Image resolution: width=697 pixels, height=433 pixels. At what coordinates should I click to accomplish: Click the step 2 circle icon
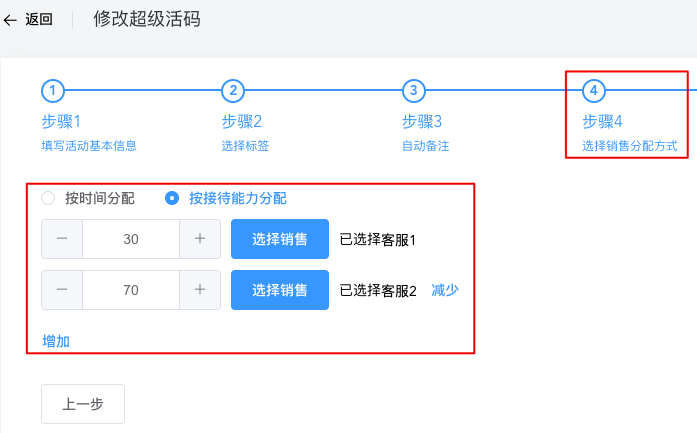point(233,91)
